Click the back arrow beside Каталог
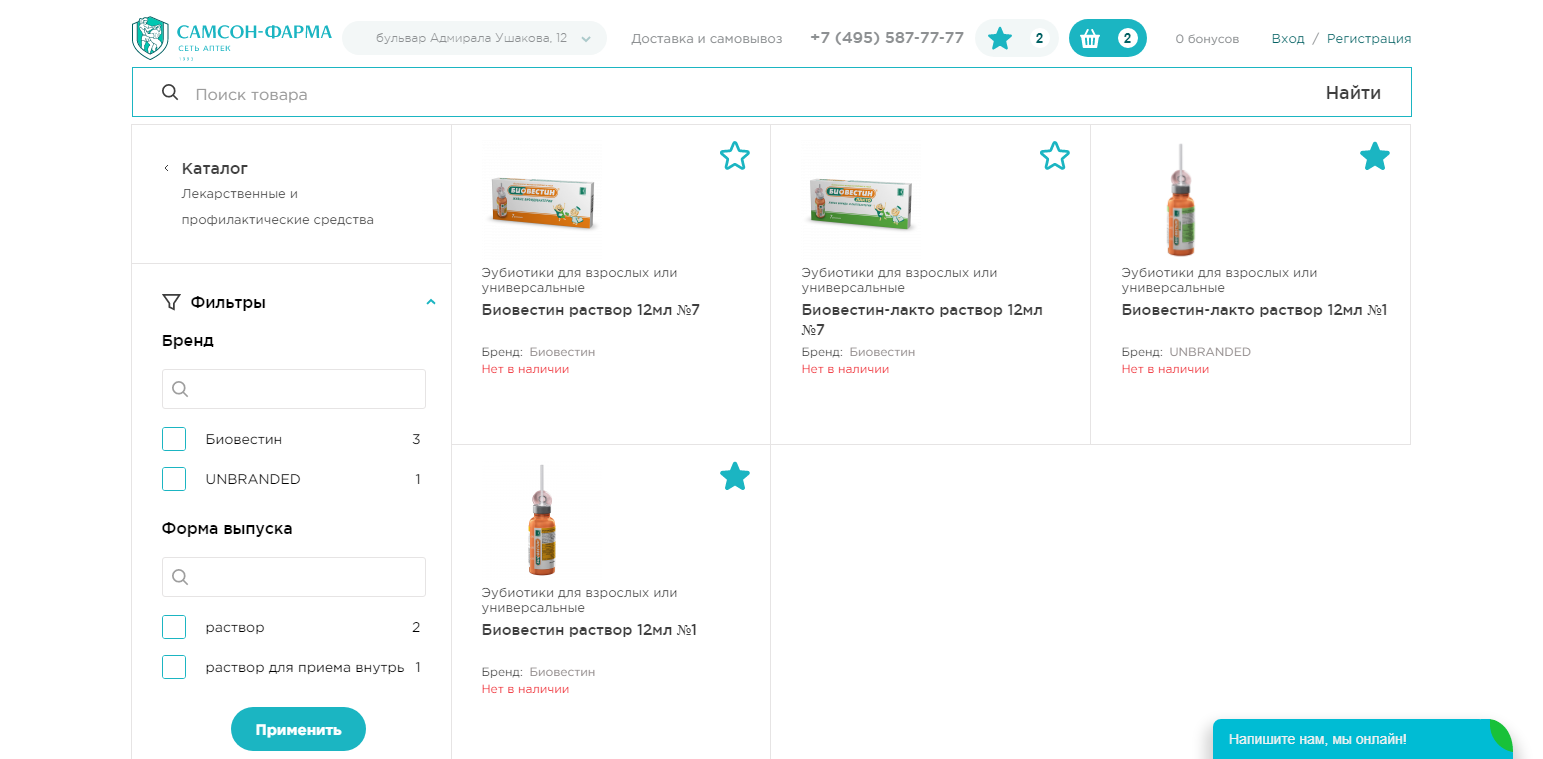Viewport: 1543px width, 759px height. (166, 168)
